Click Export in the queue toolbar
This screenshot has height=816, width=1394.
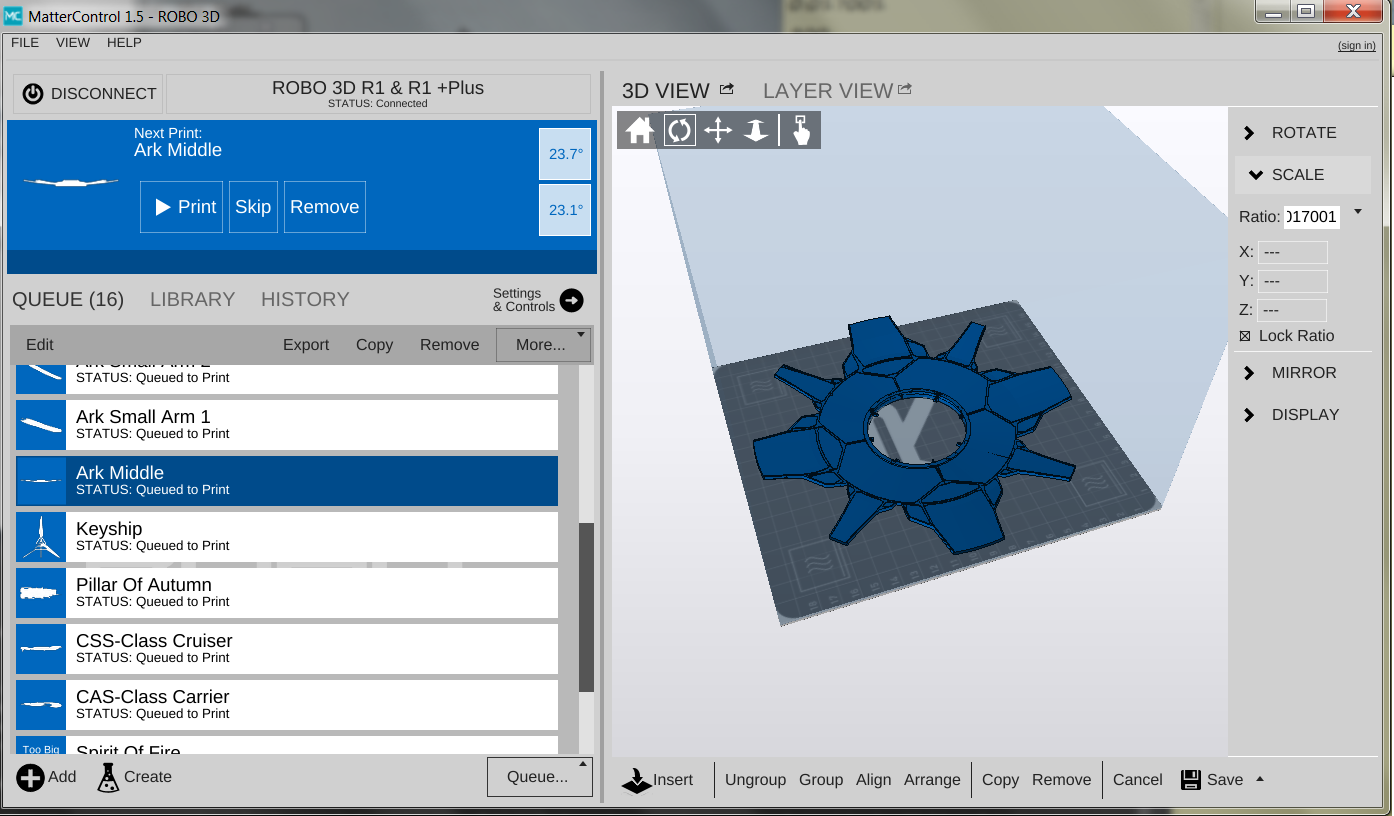(x=306, y=345)
